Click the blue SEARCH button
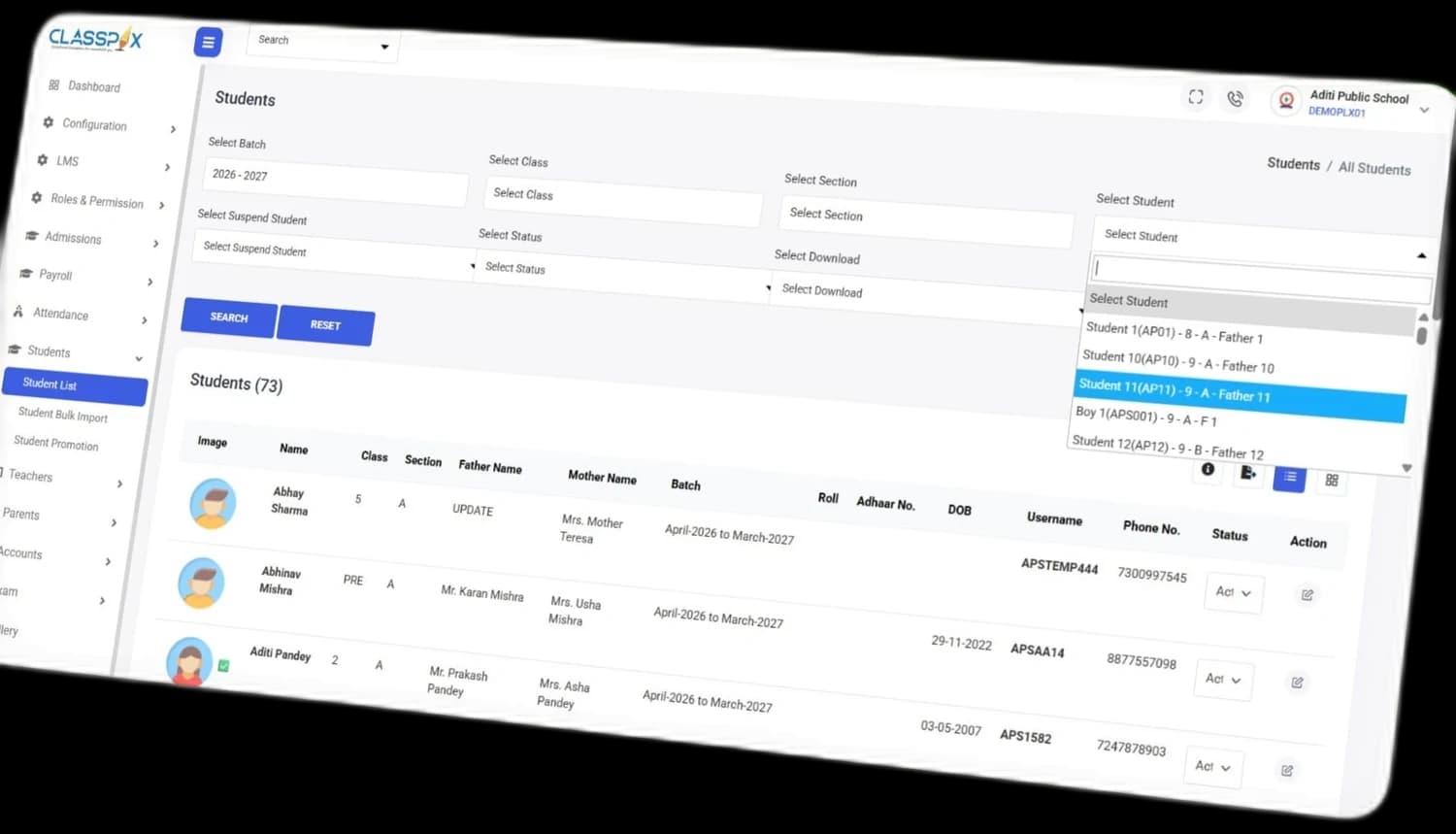Viewport: 1456px width, 834px height. (x=229, y=317)
